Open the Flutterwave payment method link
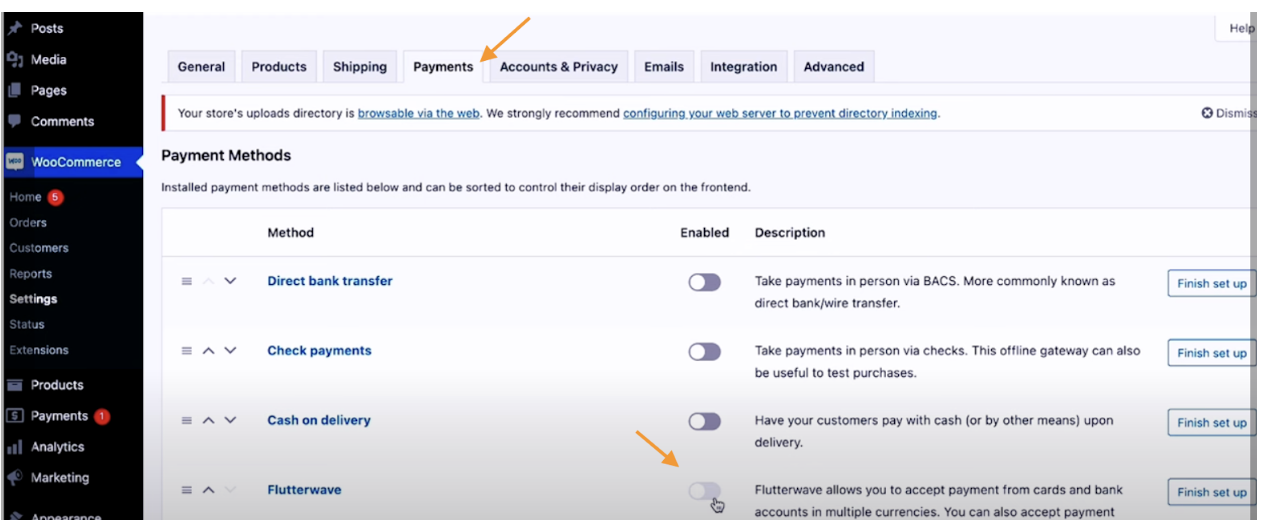The image size is (1264, 528). click(x=304, y=490)
